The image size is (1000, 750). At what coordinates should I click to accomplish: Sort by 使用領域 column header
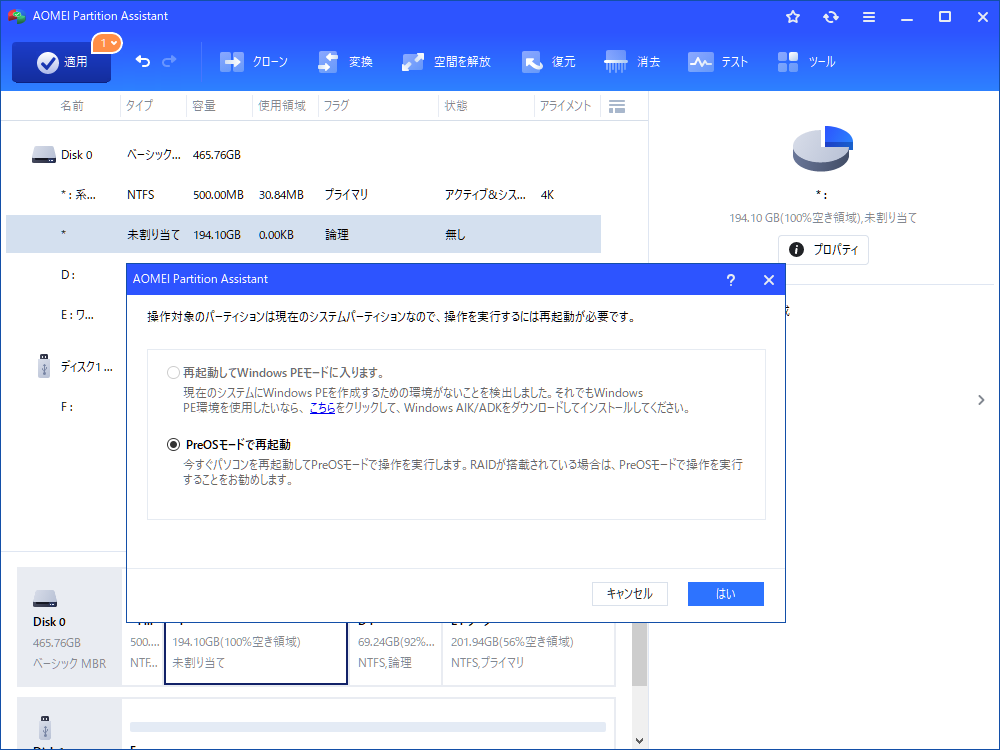click(x=282, y=106)
